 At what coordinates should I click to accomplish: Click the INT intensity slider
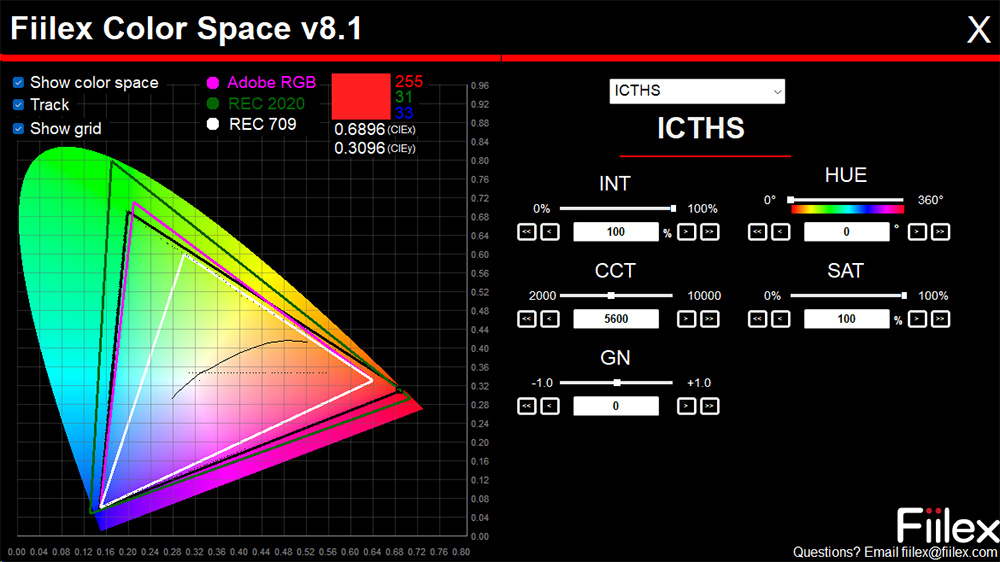[x=617, y=209]
